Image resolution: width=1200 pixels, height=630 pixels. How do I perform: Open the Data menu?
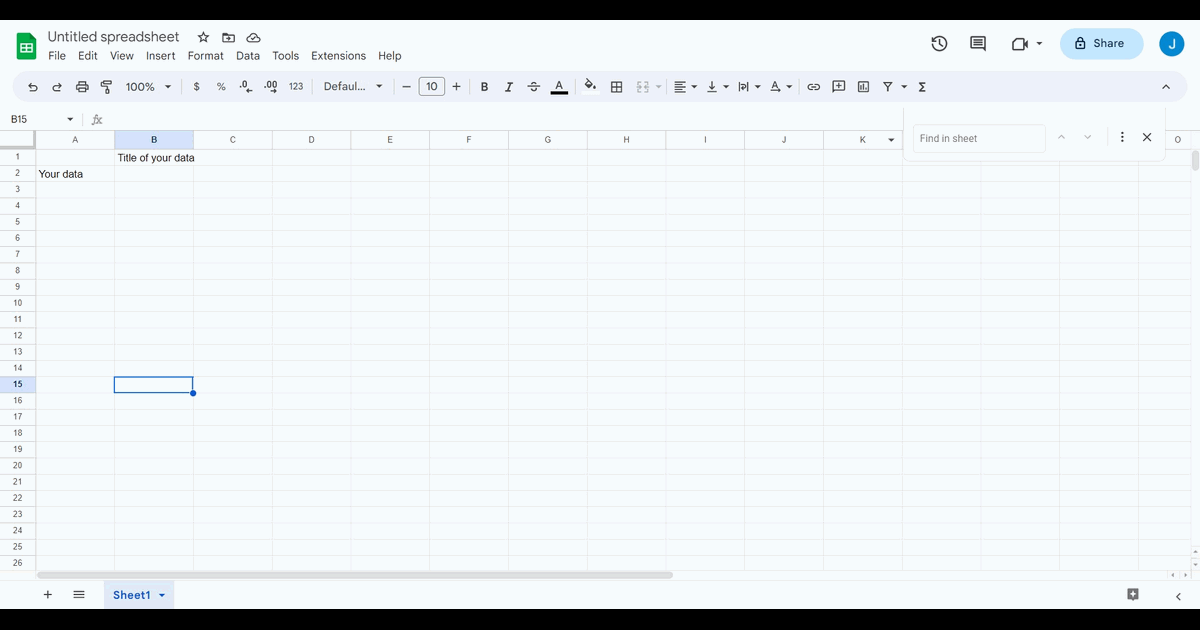point(248,56)
